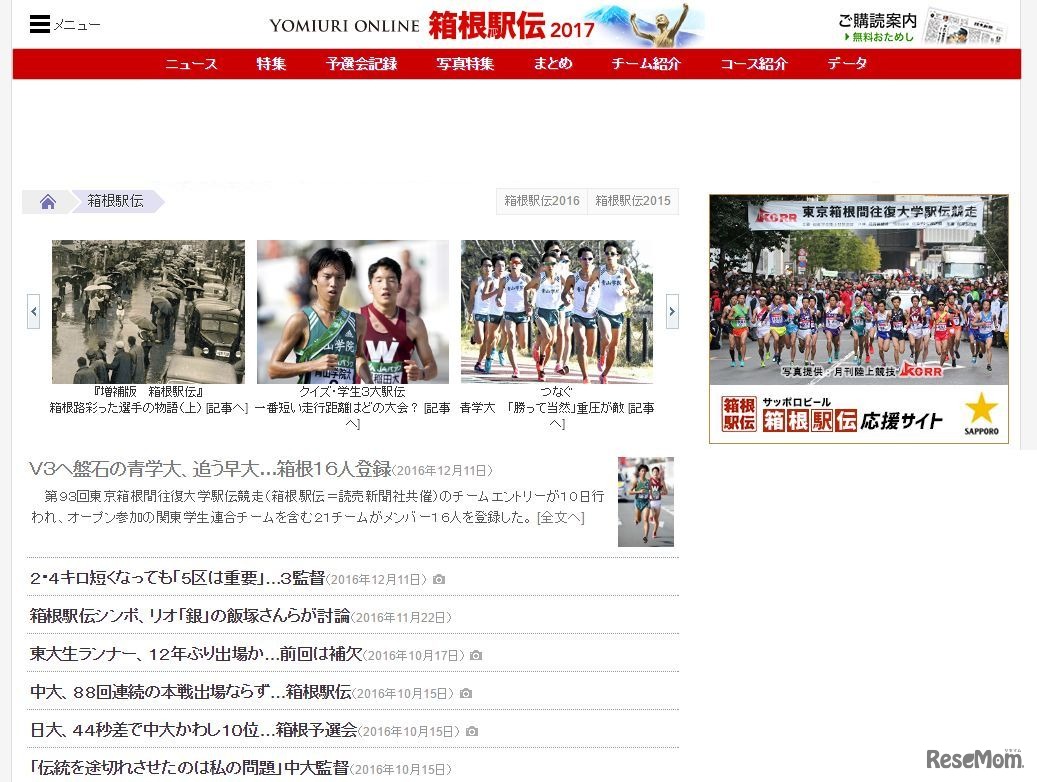Click camera icon beside 東大生ランナー headline

pyautogui.click(x=476, y=656)
